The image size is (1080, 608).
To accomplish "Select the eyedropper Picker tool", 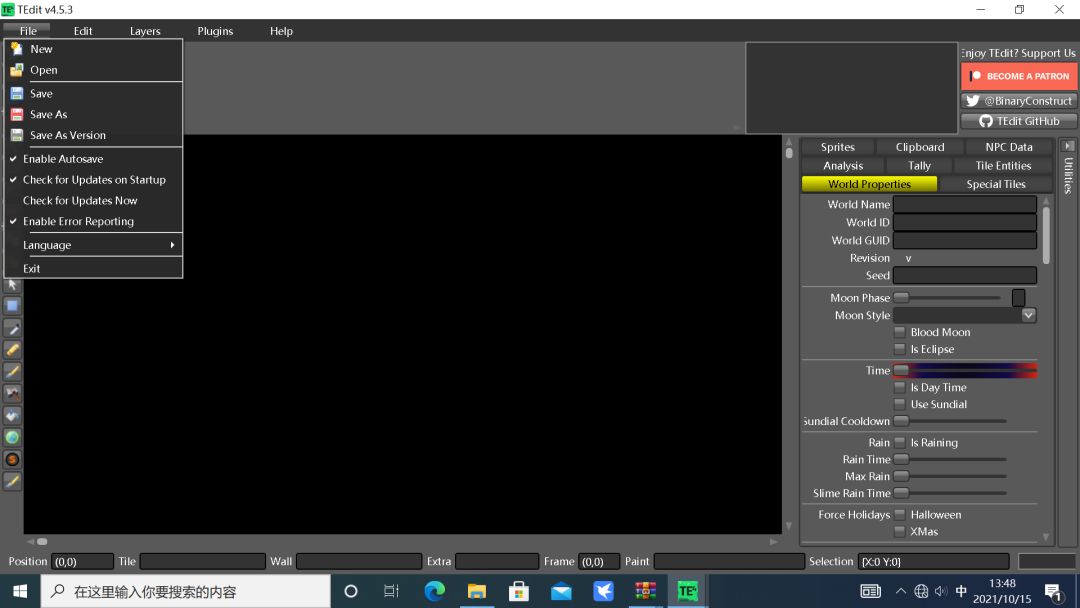I will (x=12, y=328).
